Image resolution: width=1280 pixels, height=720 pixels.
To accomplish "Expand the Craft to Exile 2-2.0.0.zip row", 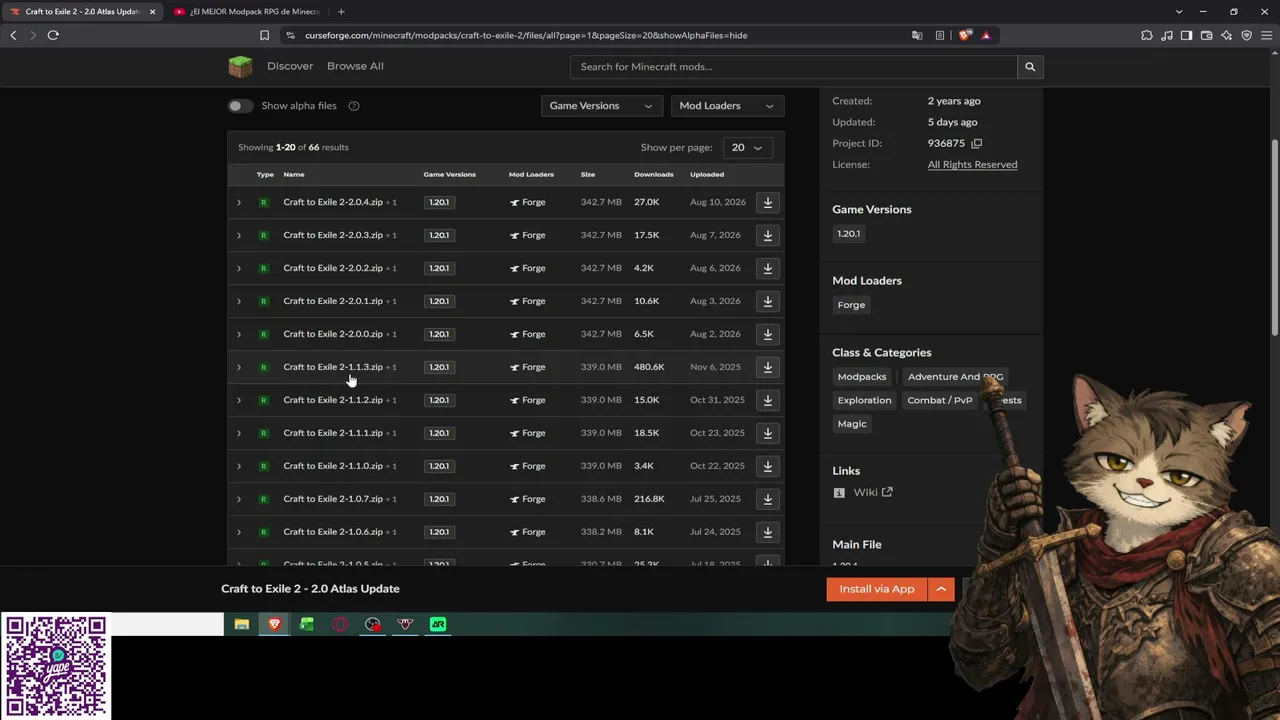I will click(x=239, y=334).
